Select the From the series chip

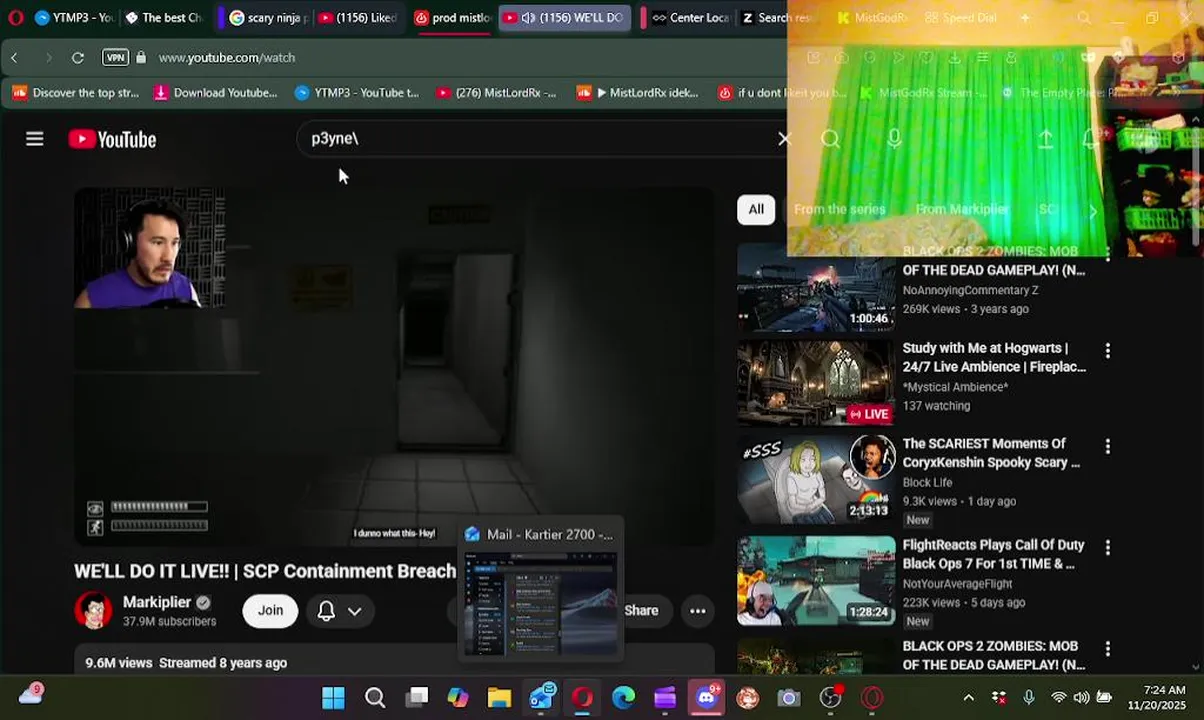pyautogui.click(x=839, y=209)
